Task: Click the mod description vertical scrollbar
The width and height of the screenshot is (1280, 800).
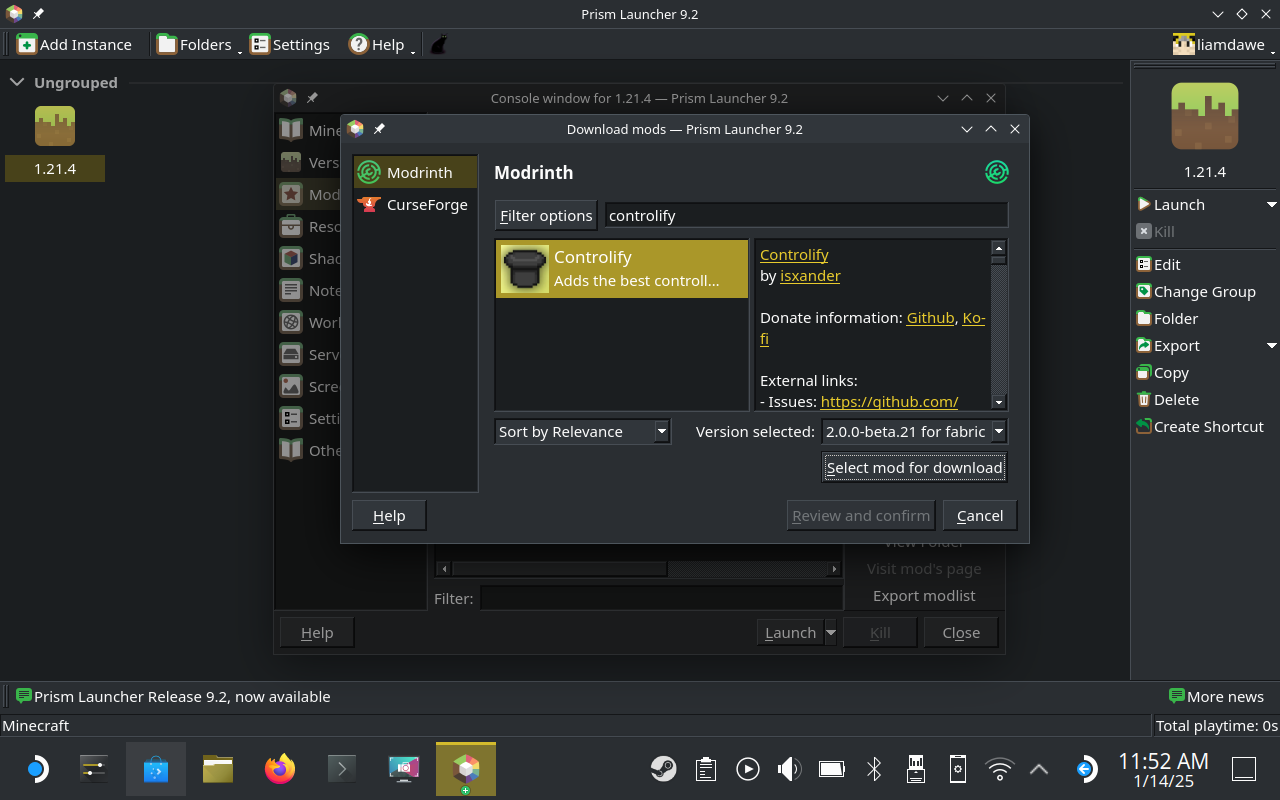Action: [x=998, y=325]
